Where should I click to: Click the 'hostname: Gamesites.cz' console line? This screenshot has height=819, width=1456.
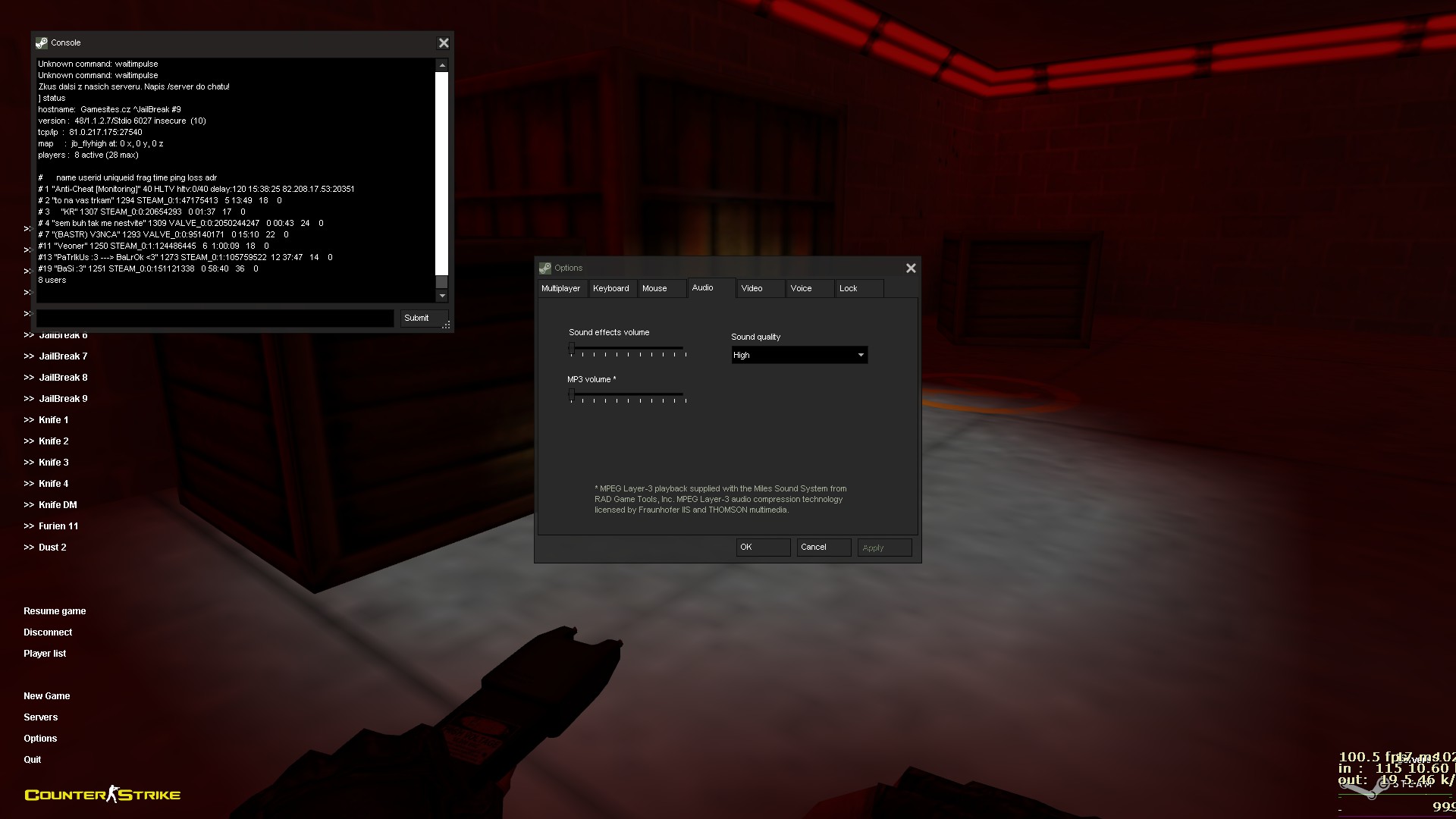pos(110,109)
